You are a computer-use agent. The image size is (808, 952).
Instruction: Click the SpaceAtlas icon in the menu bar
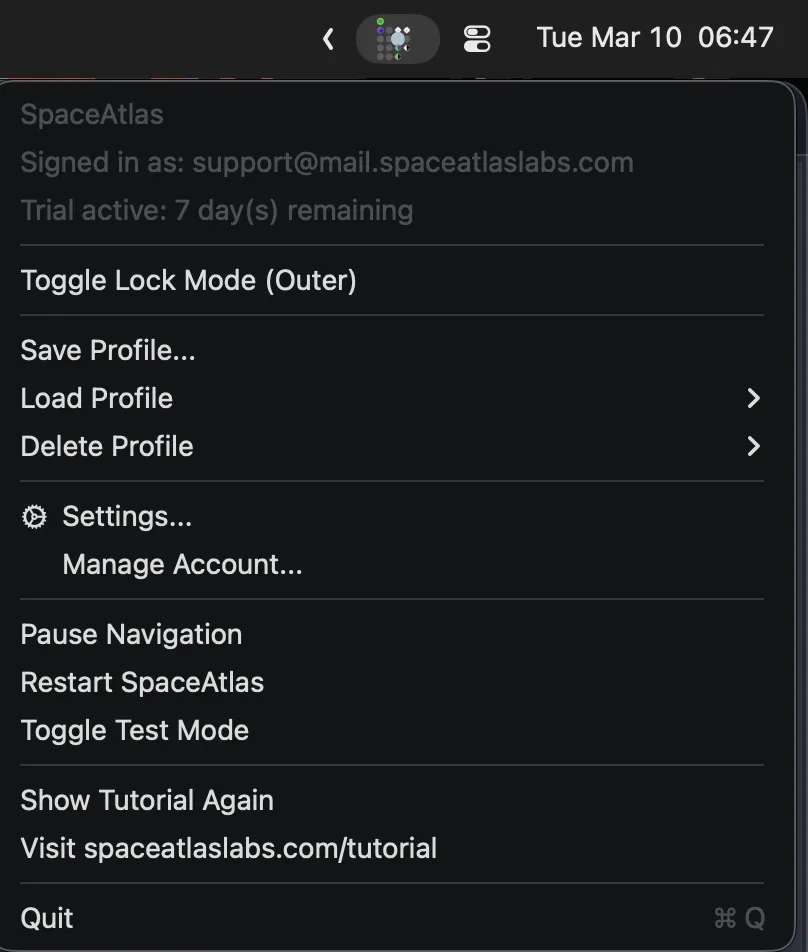[398, 38]
